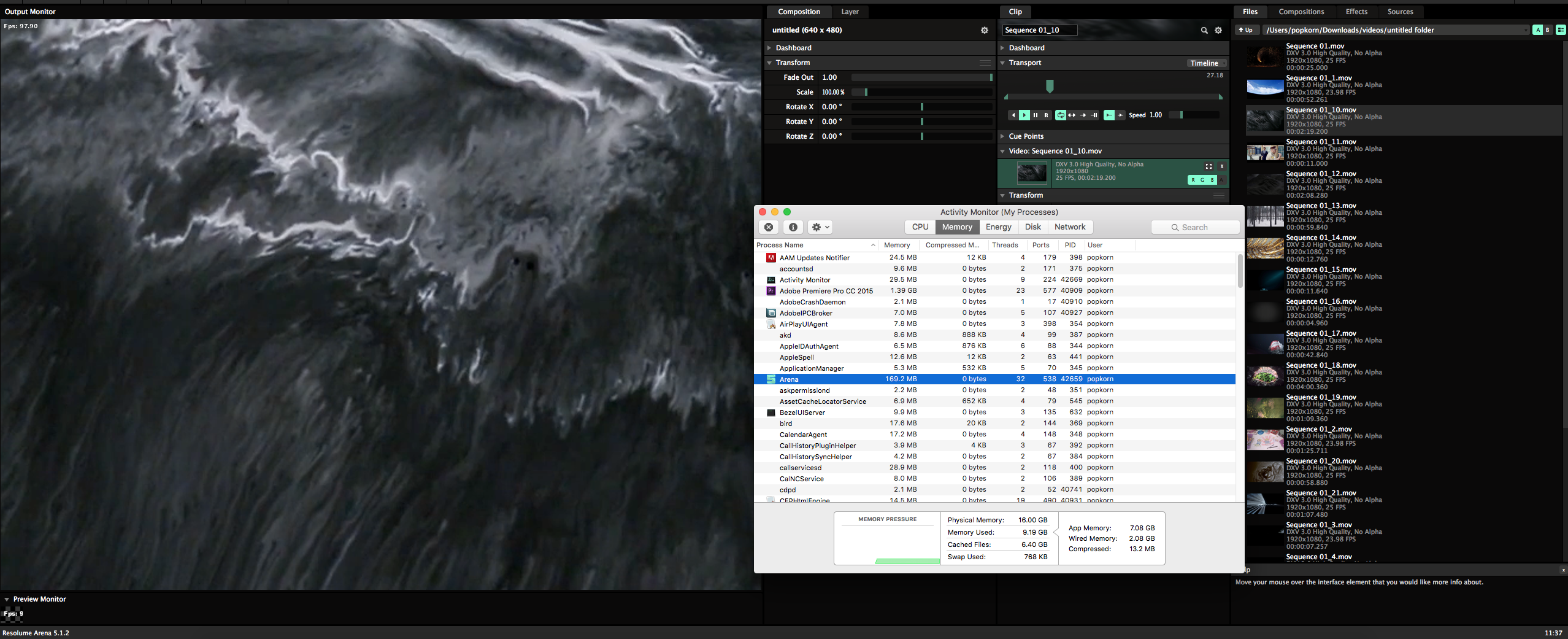Screen dimensions: 1568x639
Task: Click the Up folder button
Action: click(x=1245, y=30)
